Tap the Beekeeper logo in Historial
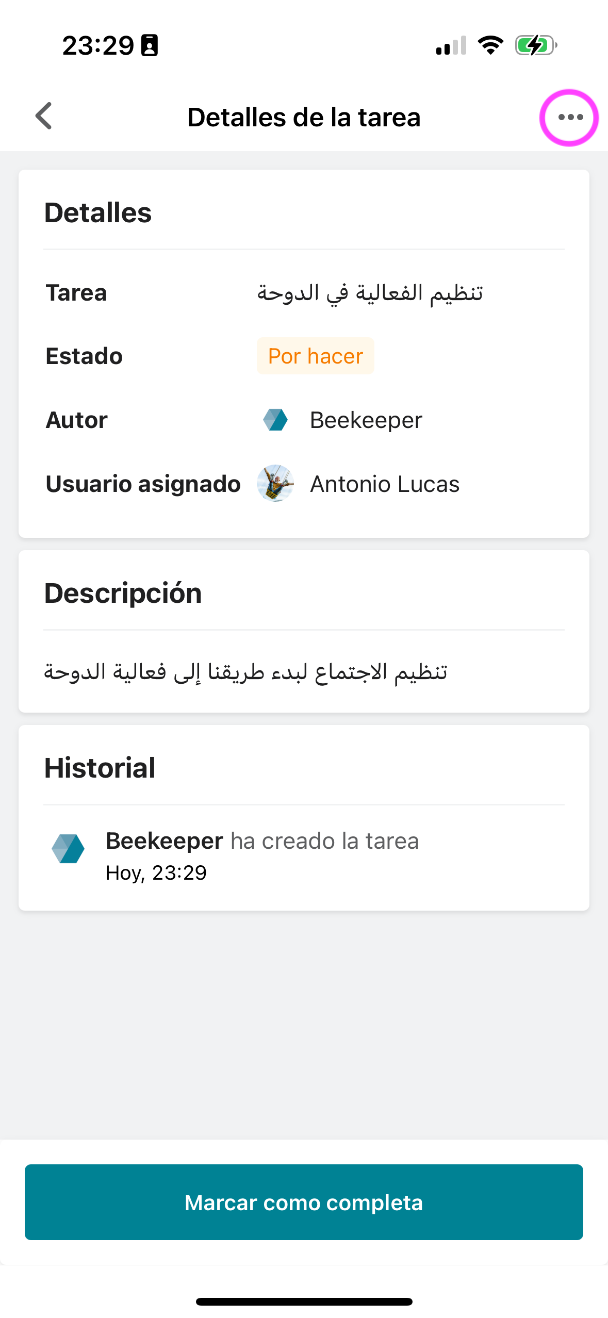Screen dimensions: 608x1318 68,848
